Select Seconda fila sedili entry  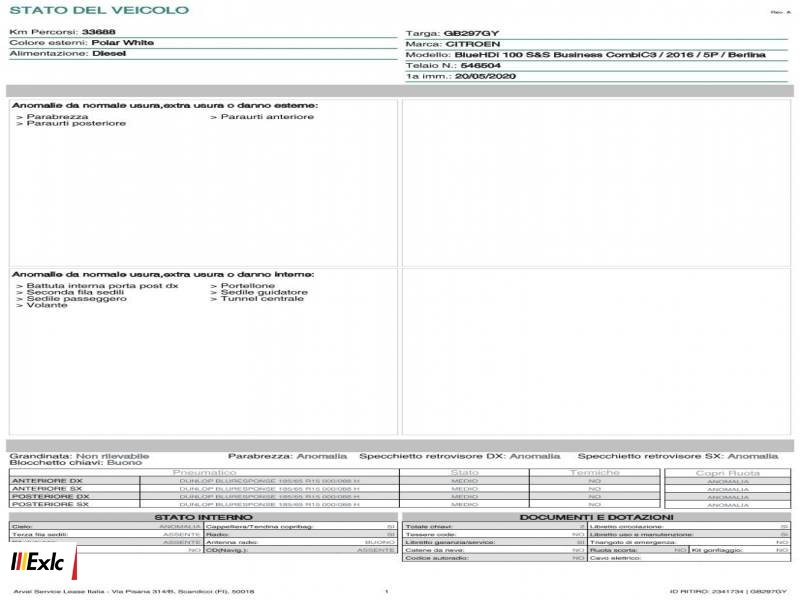(x=75, y=292)
